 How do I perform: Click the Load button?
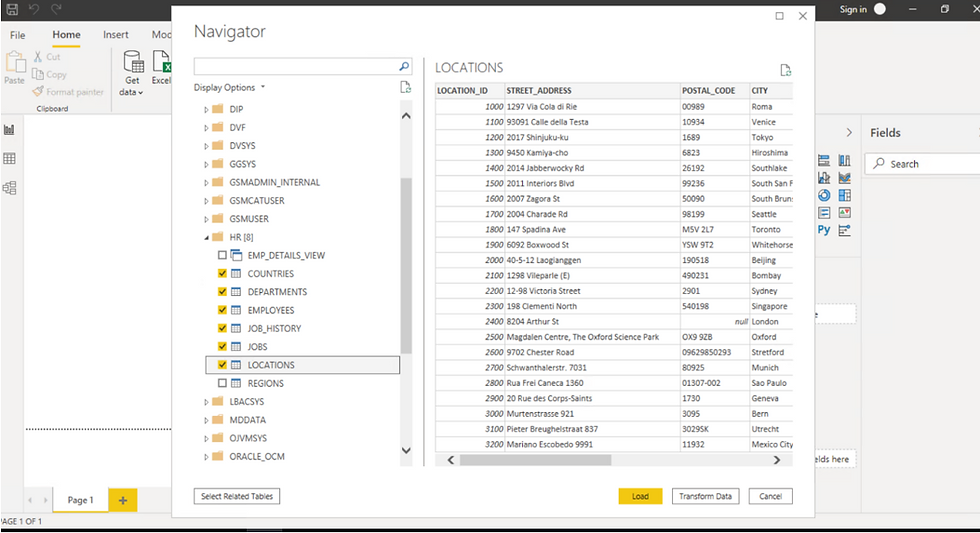(640, 496)
